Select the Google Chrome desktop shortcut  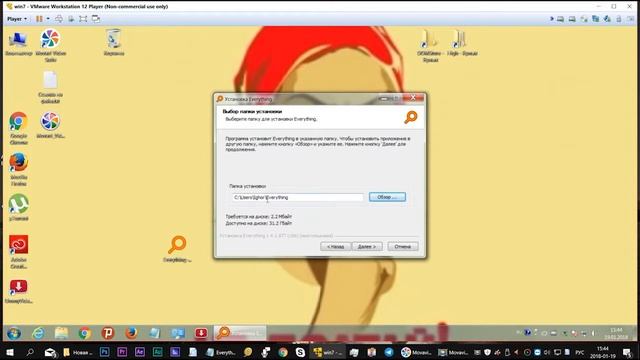coord(19,129)
